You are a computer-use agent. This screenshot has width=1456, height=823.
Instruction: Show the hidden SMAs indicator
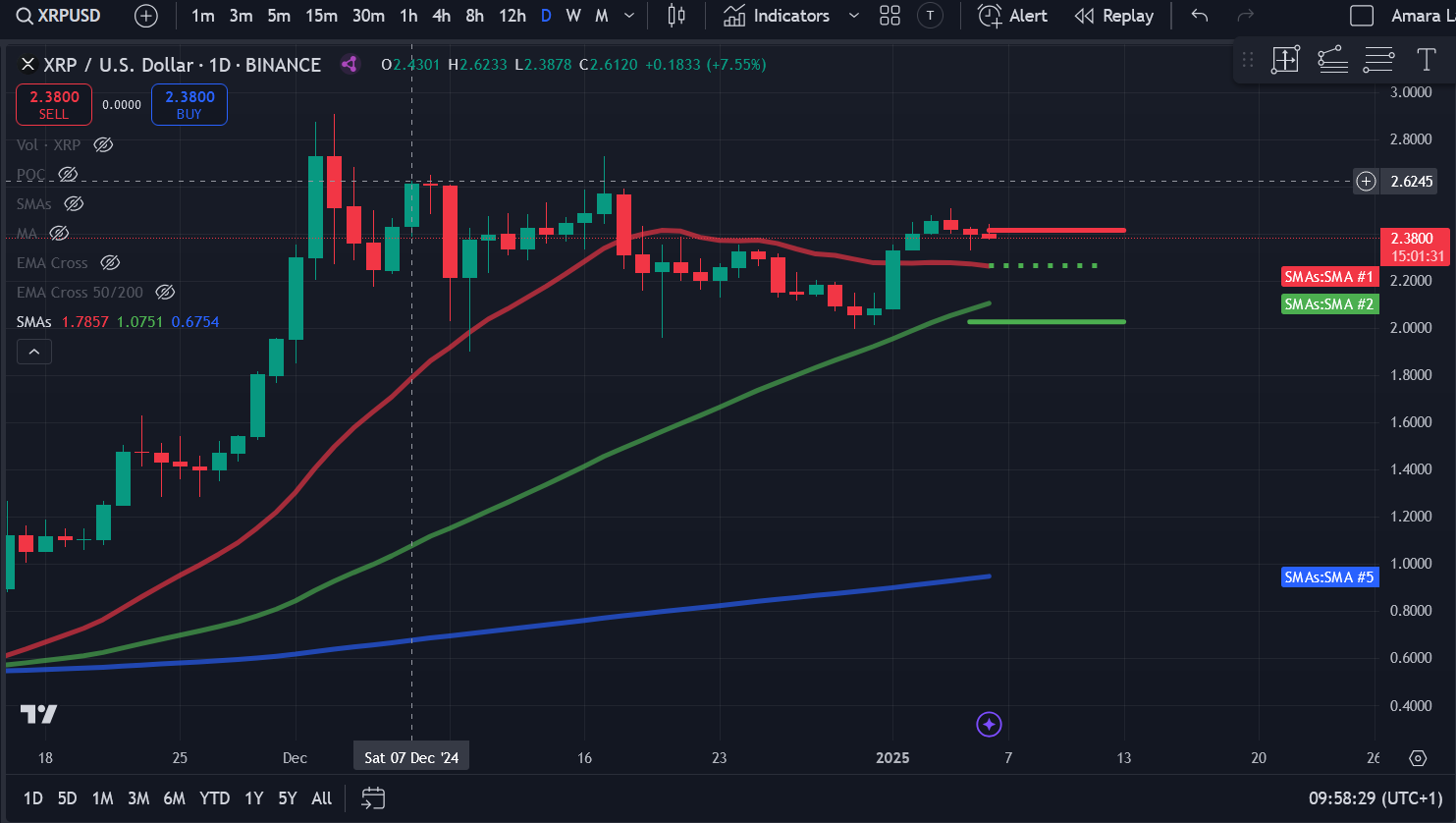pos(74,203)
